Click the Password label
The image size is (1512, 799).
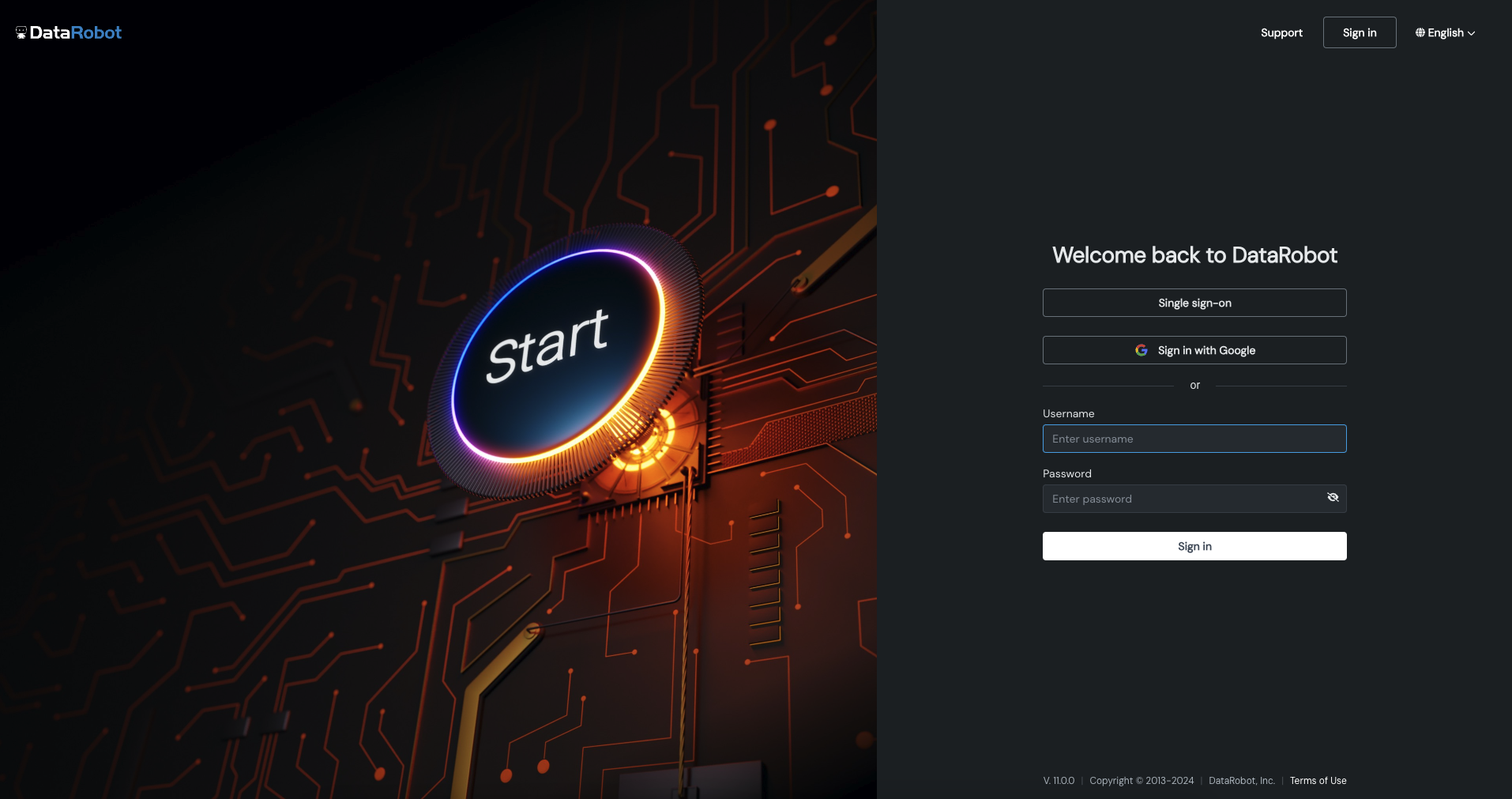pyautogui.click(x=1067, y=473)
